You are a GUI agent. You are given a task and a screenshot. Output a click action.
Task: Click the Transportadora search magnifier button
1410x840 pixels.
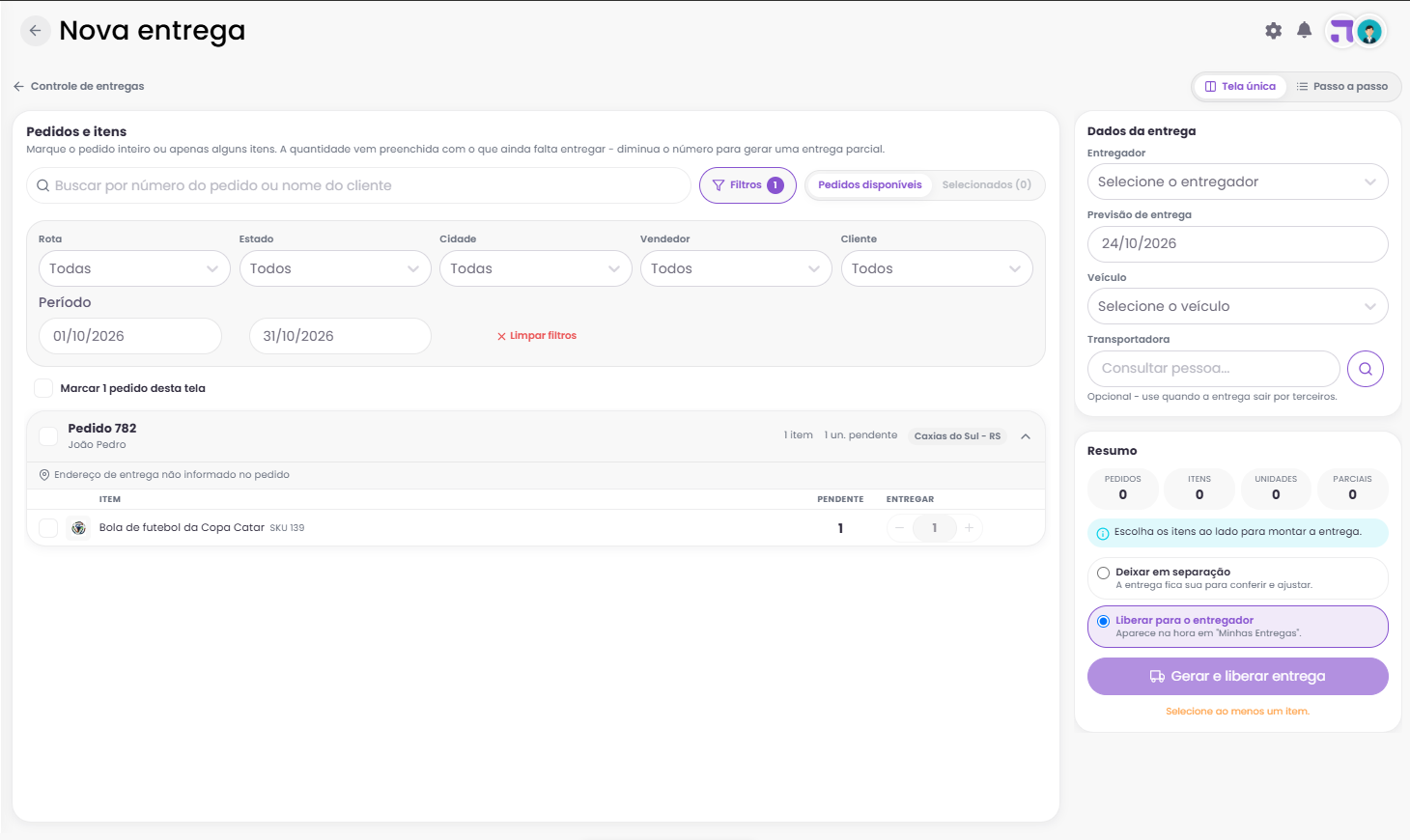(x=1366, y=369)
